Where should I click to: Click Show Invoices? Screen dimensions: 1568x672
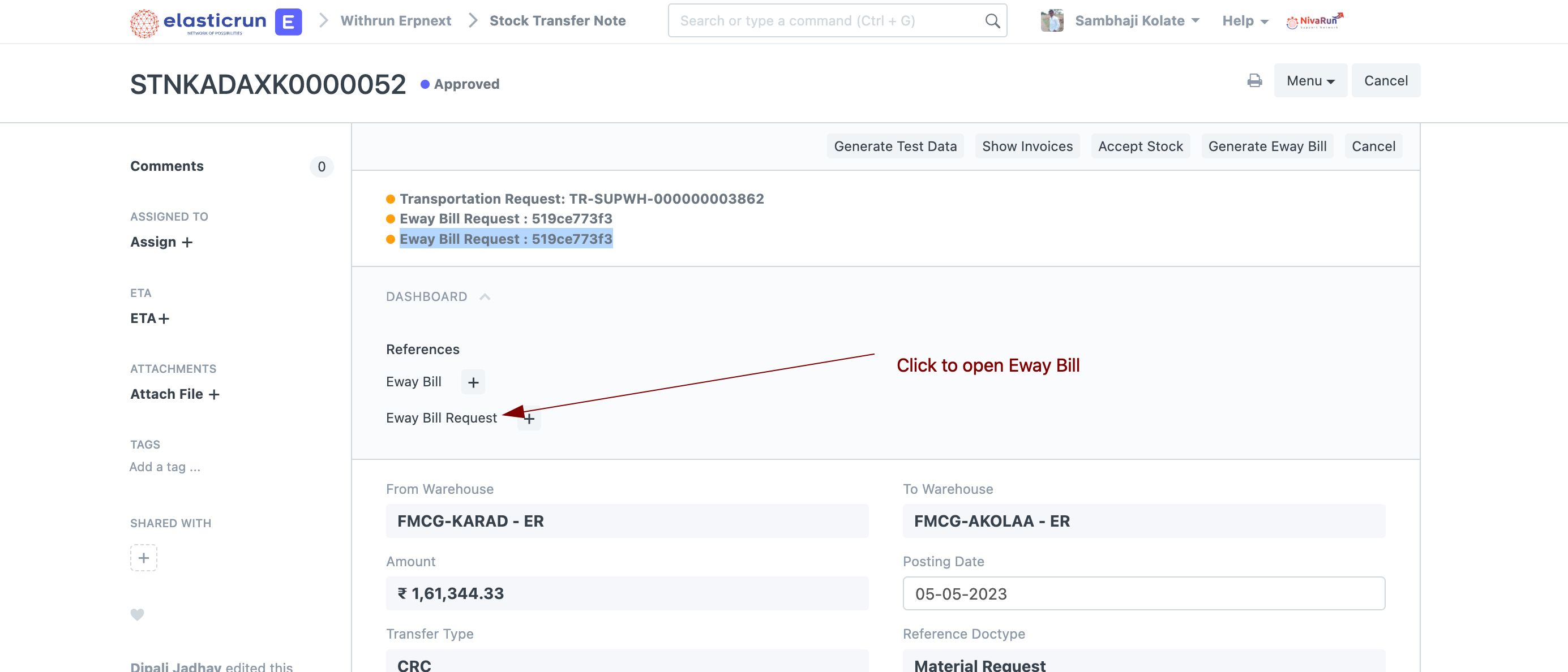[1027, 147]
